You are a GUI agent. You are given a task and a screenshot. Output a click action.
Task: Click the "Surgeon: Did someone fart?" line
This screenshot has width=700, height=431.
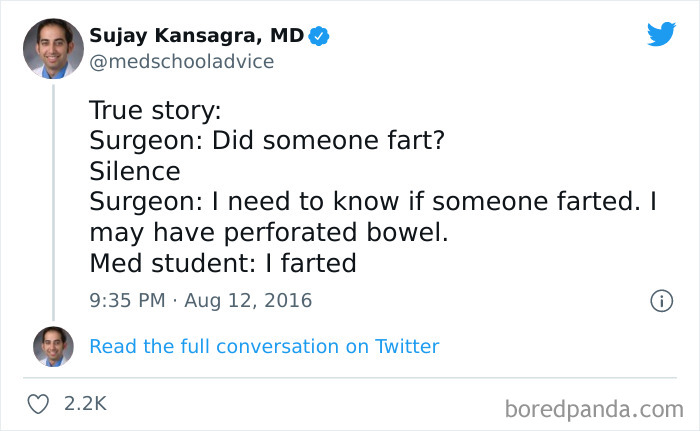[266, 141]
